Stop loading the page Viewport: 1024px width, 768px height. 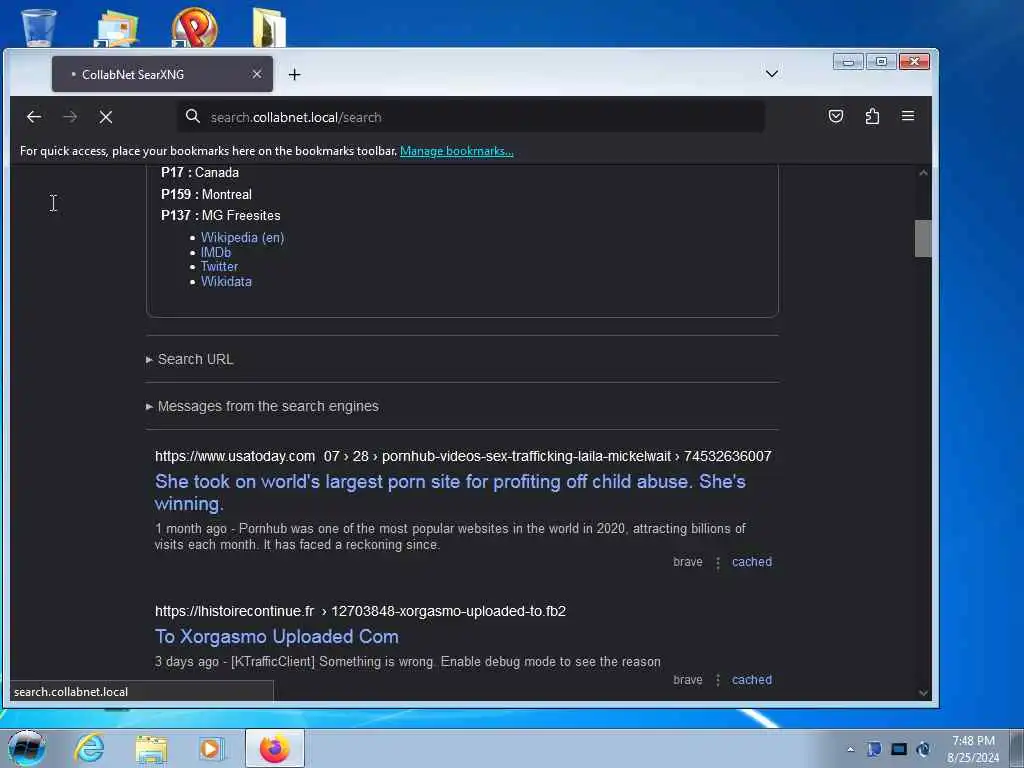coord(106,117)
